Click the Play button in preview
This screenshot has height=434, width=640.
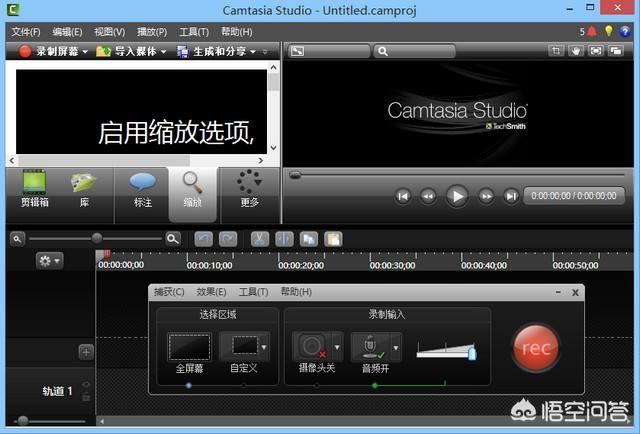tap(457, 196)
